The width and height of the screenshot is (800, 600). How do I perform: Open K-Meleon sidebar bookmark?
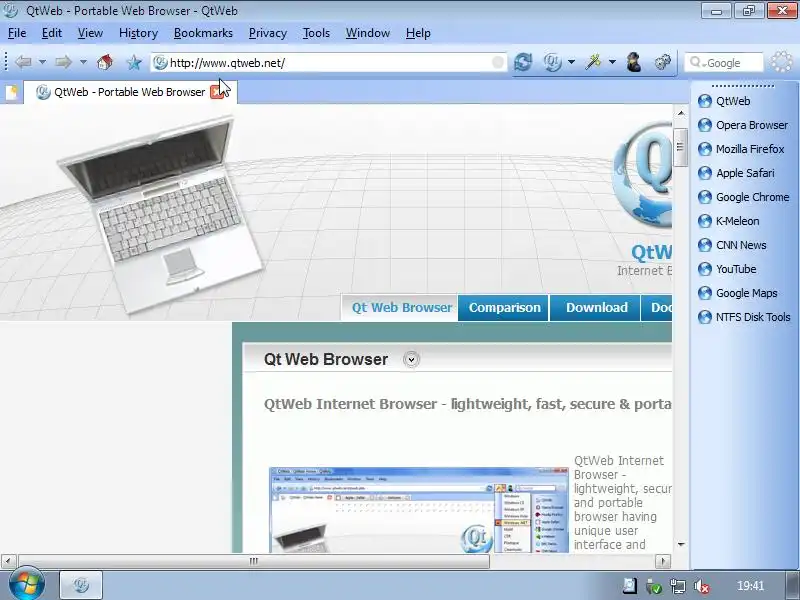(x=728, y=221)
